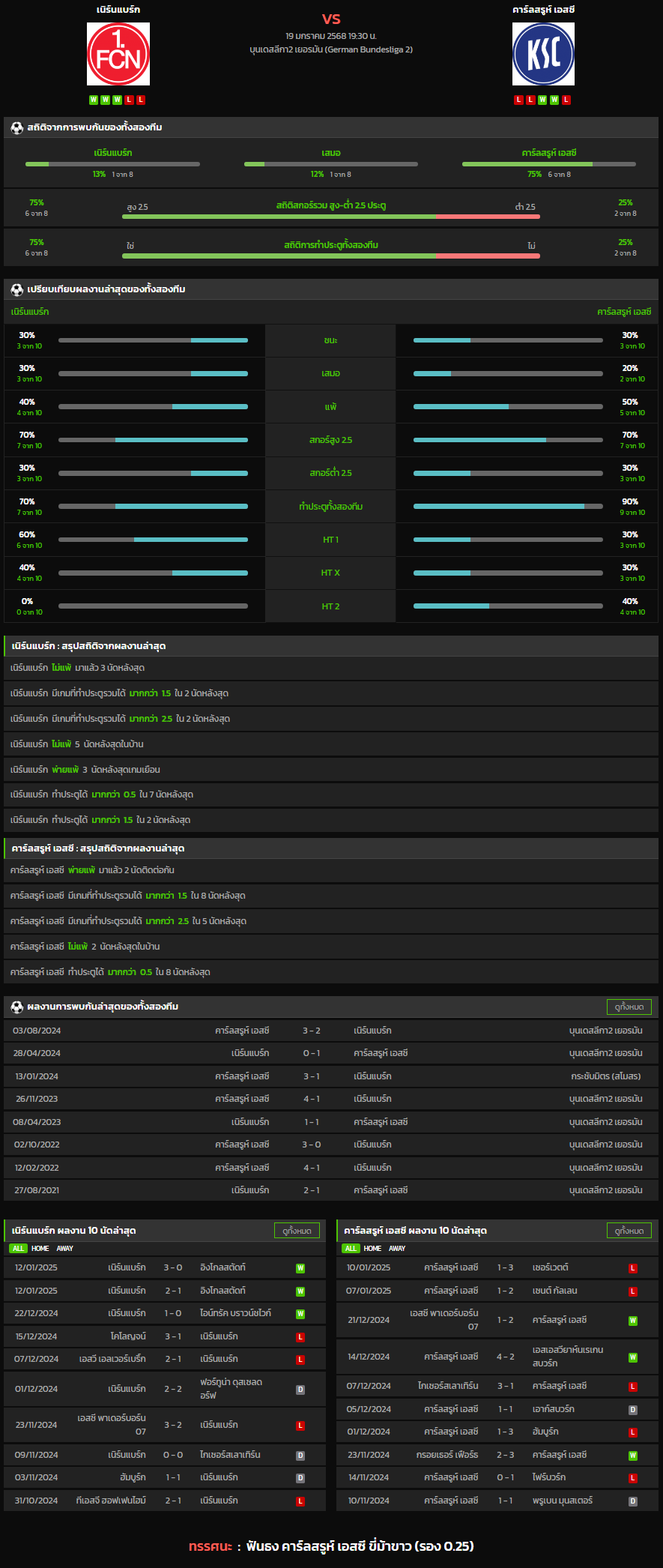Open ดูทั้งหมด for Karlsruher's last 10 matches
Image resolution: width=663 pixels, height=1568 pixels.
click(x=629, y=1231)
